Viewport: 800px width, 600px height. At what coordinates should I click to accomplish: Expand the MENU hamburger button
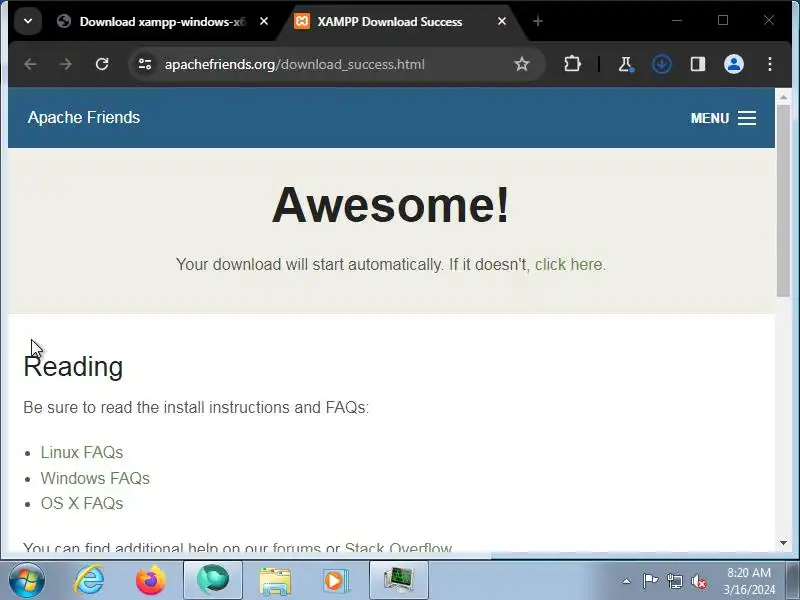point(723,118)
